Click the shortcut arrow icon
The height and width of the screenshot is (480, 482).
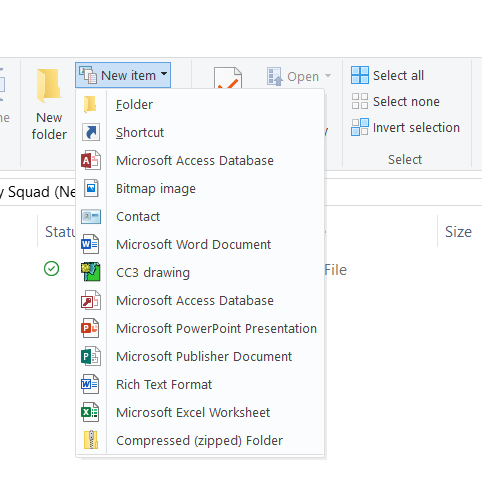(91, 132)
